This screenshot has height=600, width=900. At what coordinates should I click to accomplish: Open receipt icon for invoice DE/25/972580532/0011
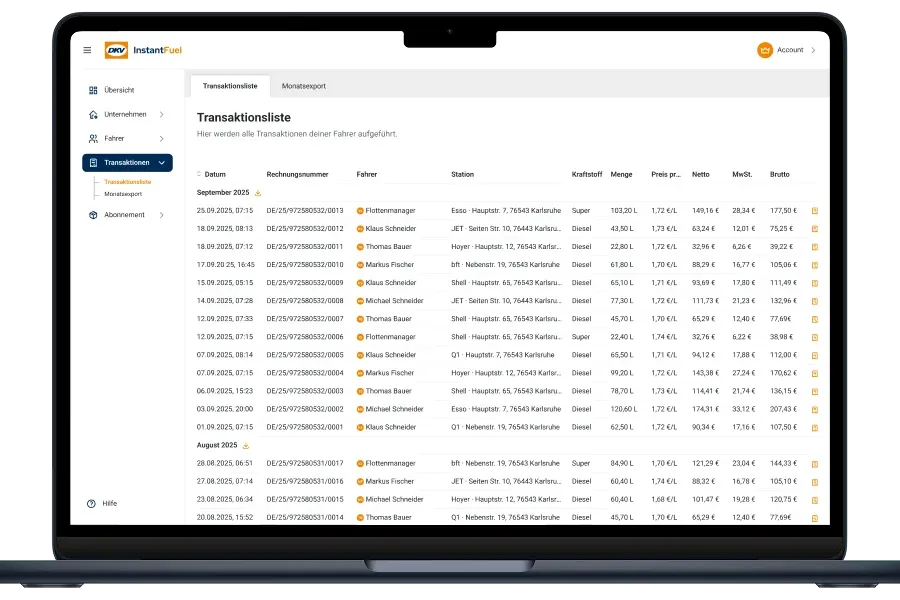pos(814,247)
